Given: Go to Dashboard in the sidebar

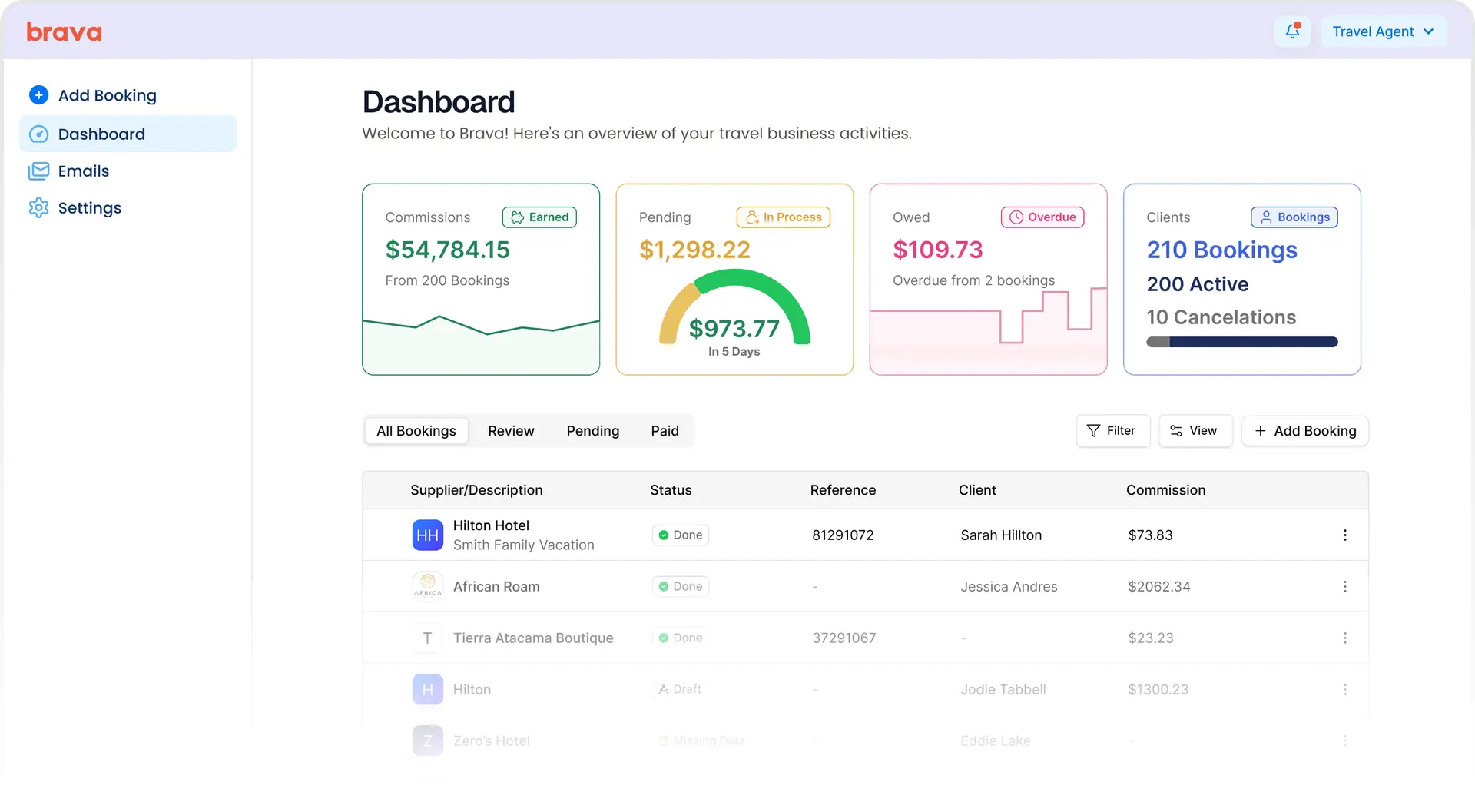Looking at the screenshot, I should [101, 134].
